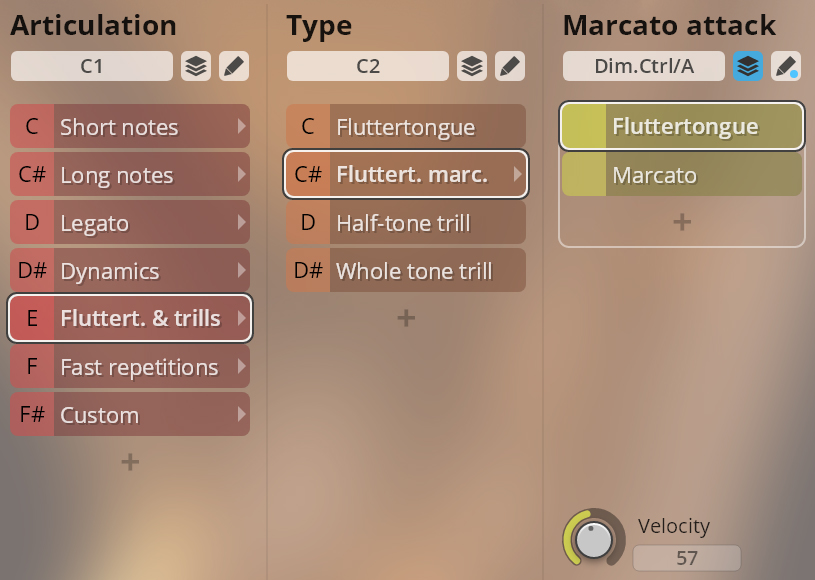Click the pencil edit icon under Type

coord(510,66)
